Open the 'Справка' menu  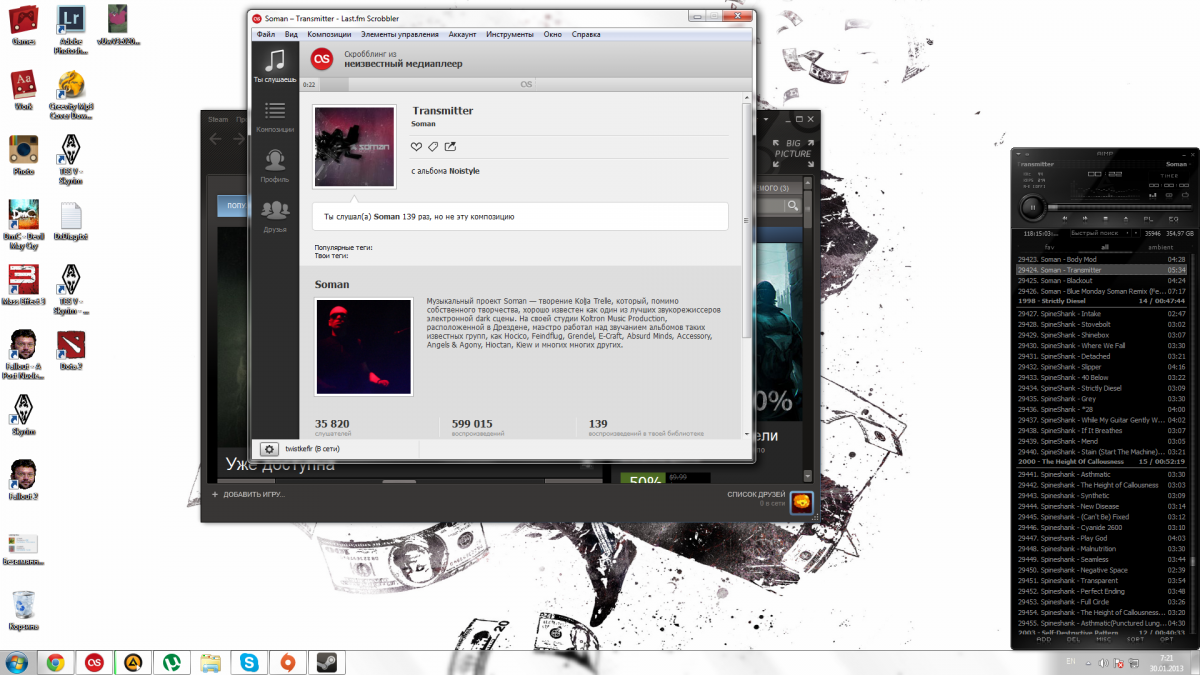(587, 34)
